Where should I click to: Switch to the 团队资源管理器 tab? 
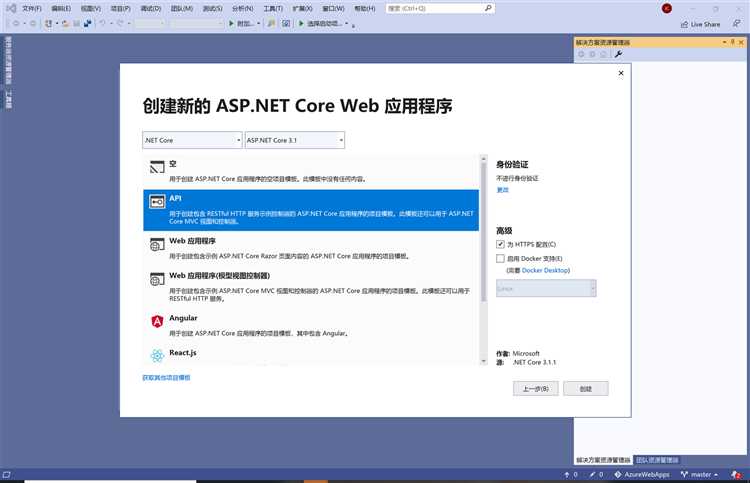click(x=657, y=460)
